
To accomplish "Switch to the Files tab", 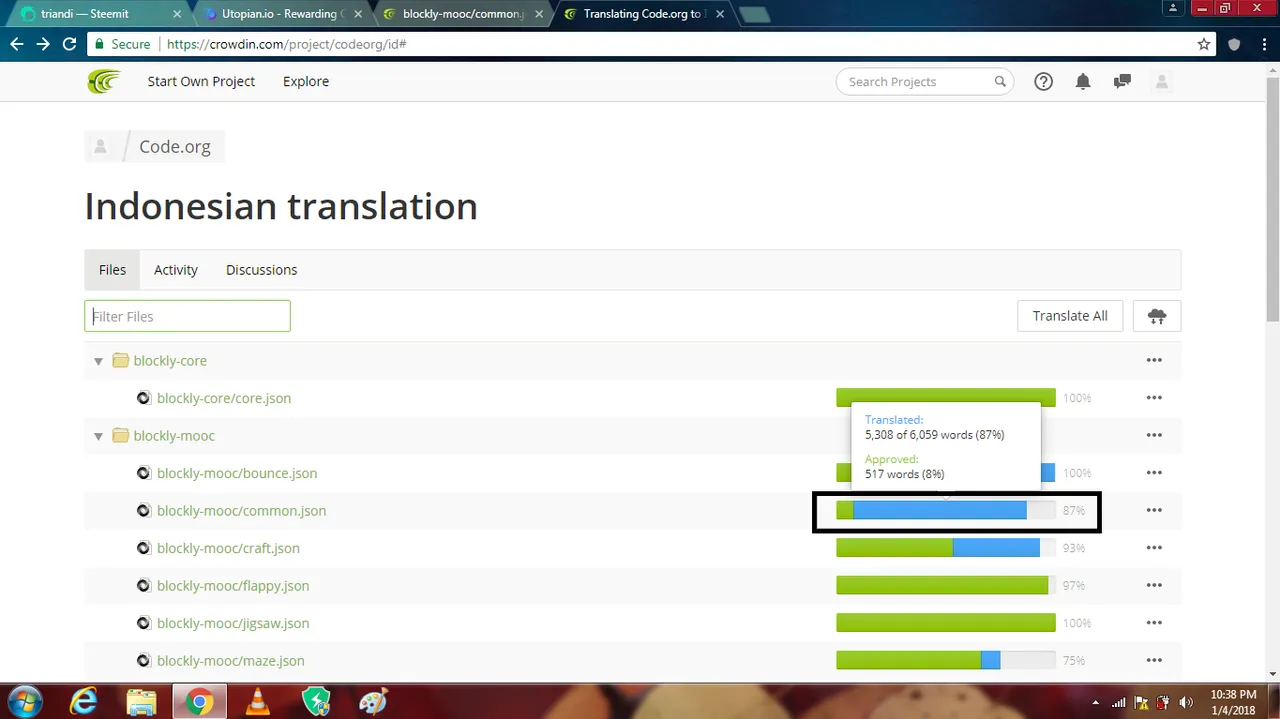I will click(x=112, y=270).
